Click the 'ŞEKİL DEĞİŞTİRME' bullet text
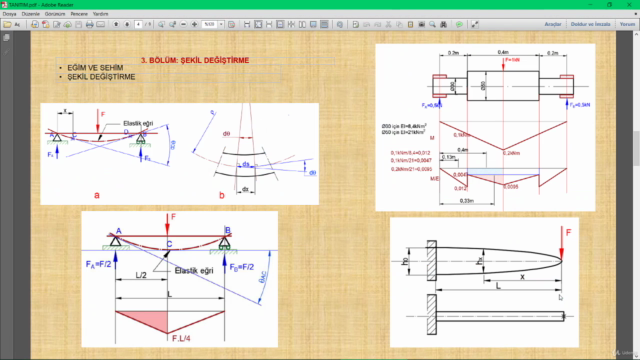This screenshot has height=360, width=640. click(101, 77)
